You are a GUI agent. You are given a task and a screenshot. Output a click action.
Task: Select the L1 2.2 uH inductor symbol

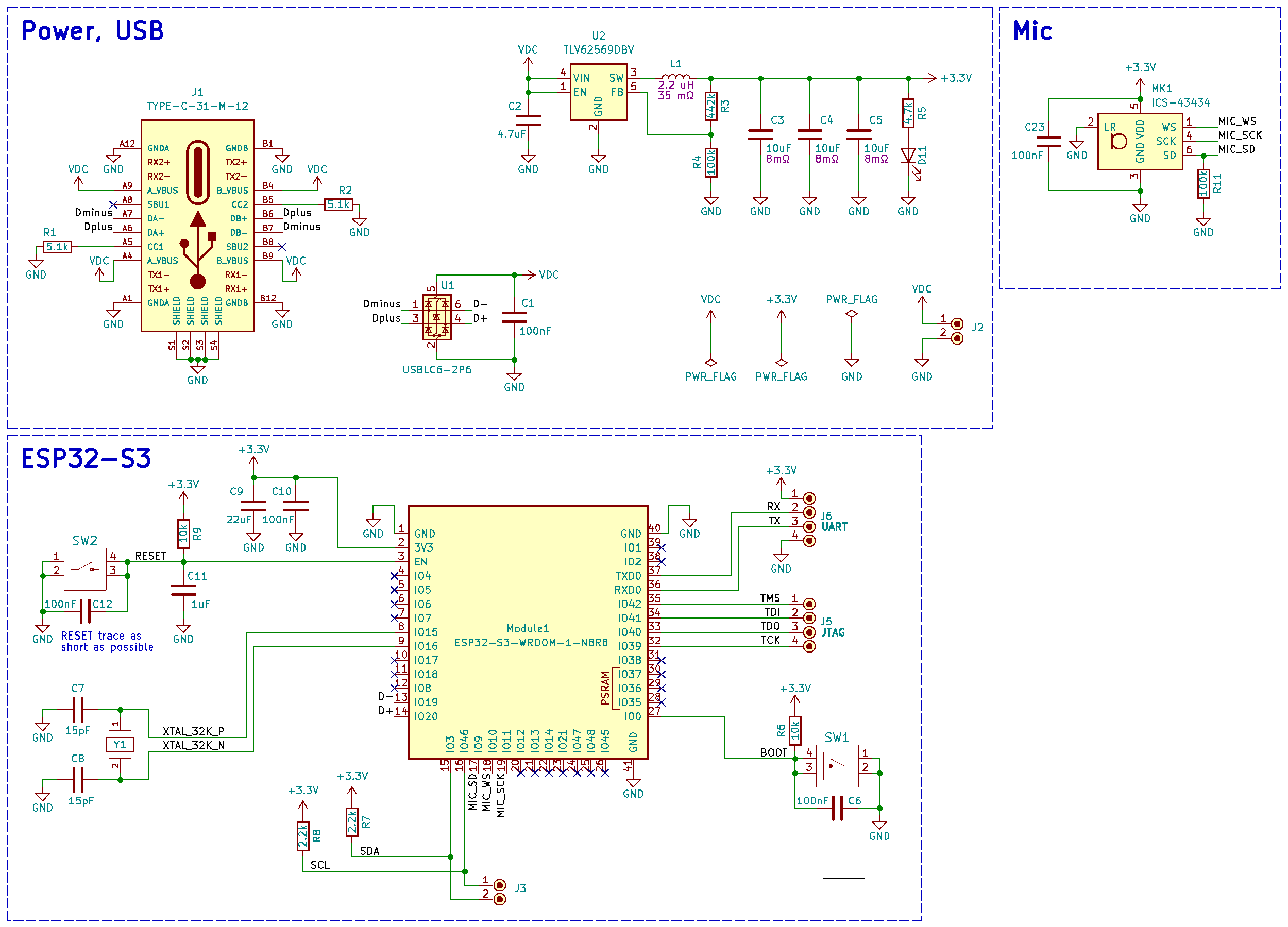pos(675,77)
